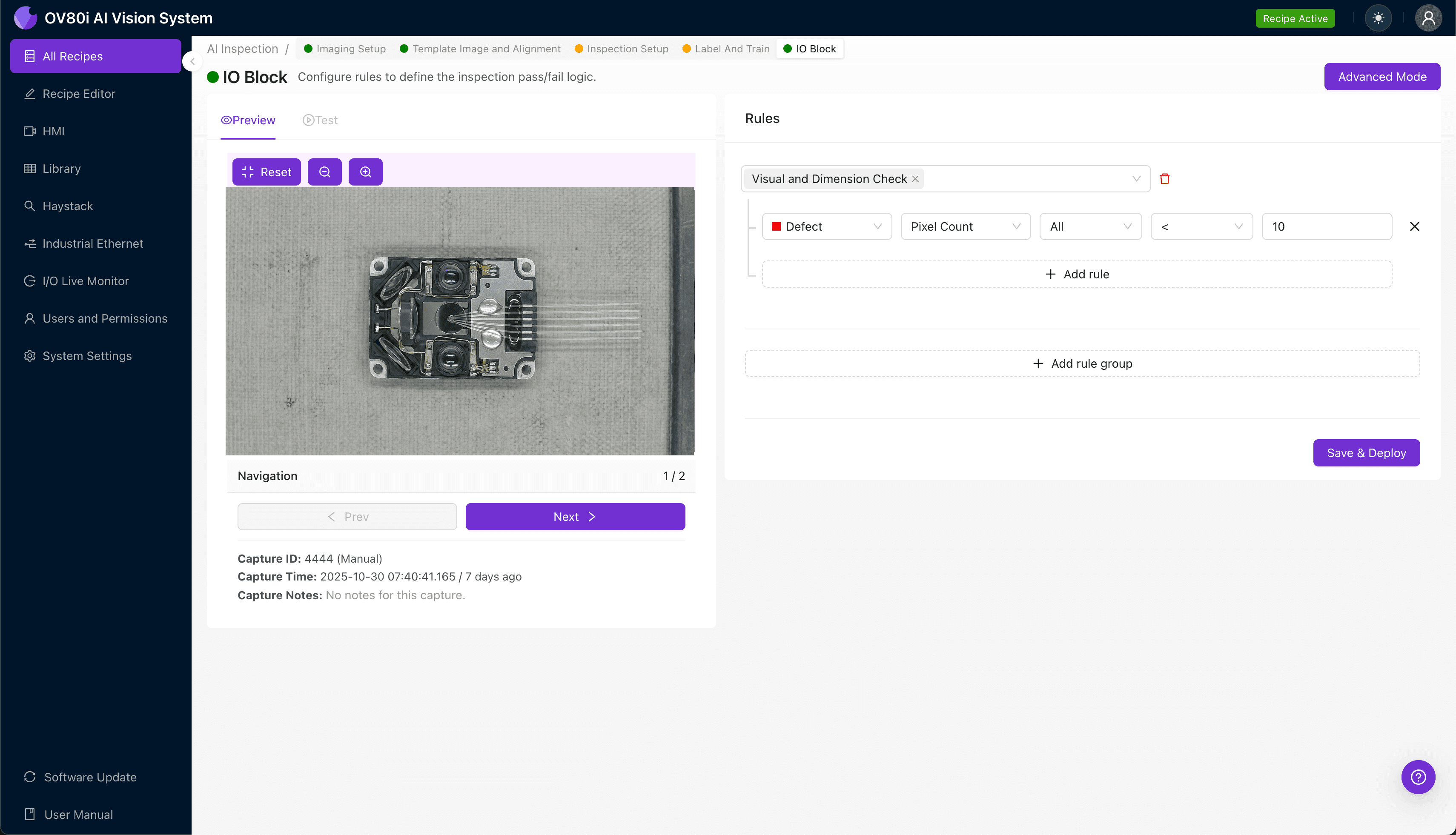Open Haystack search
Viewport: 1456px width, 835px height.
(x=67, y=206)
